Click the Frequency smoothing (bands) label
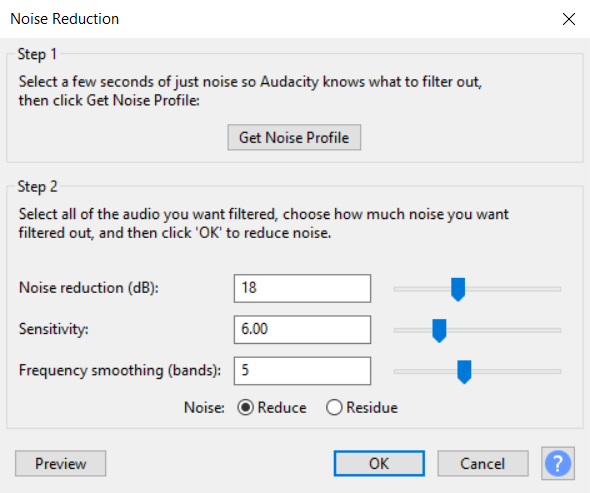The width and height of the screenshot is (590, 493). pos(120,371)
